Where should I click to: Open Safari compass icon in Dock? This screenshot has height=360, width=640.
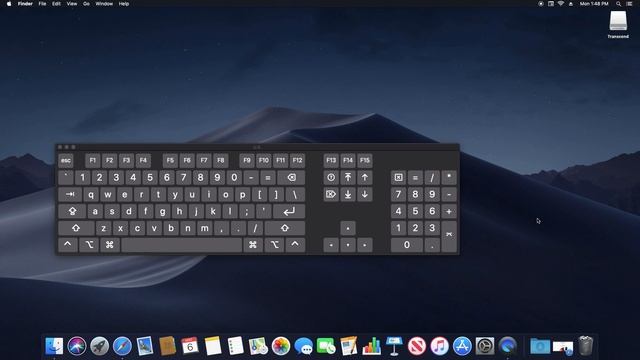pos(122,346)
